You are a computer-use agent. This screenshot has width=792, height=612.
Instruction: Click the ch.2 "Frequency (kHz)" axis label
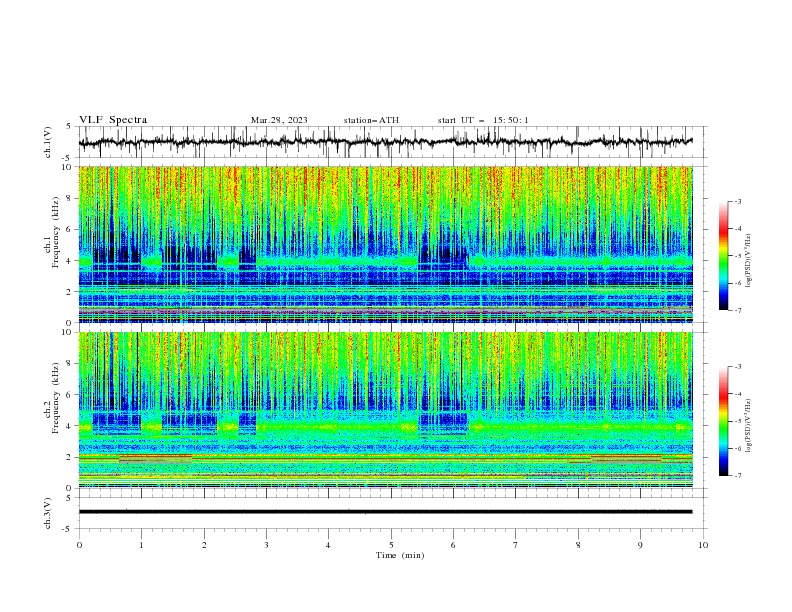tap(56, 398)
